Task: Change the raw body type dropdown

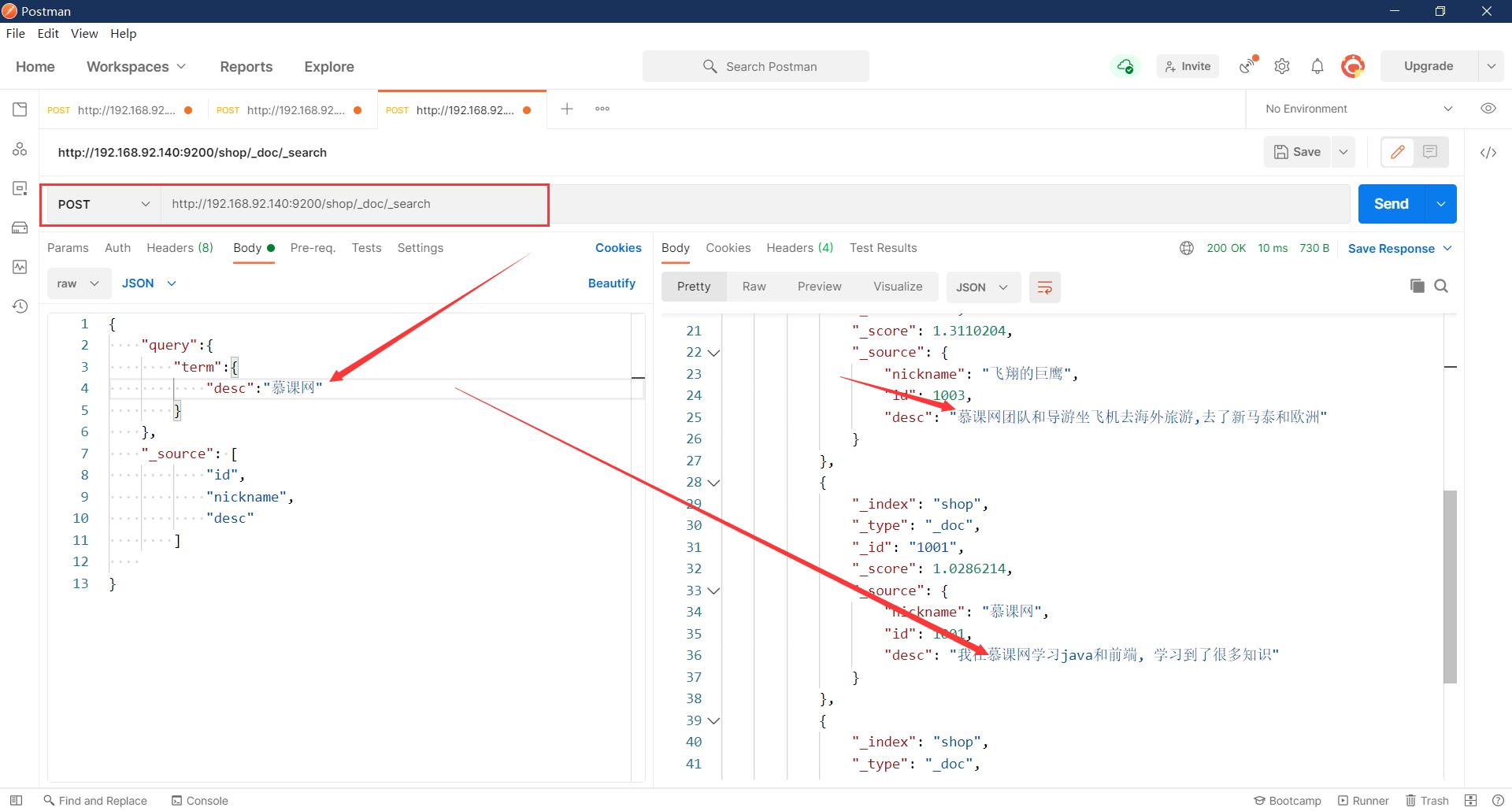Action: click(x=78, y=283)
